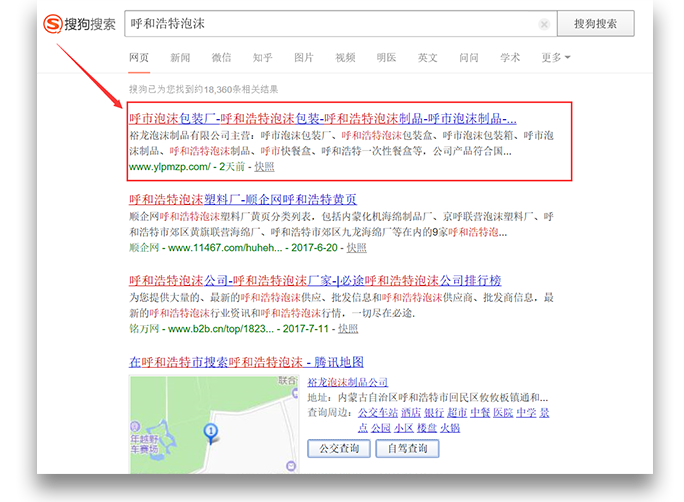
Task: Go to the 视频 tab
Action: [x=345, y=58]
